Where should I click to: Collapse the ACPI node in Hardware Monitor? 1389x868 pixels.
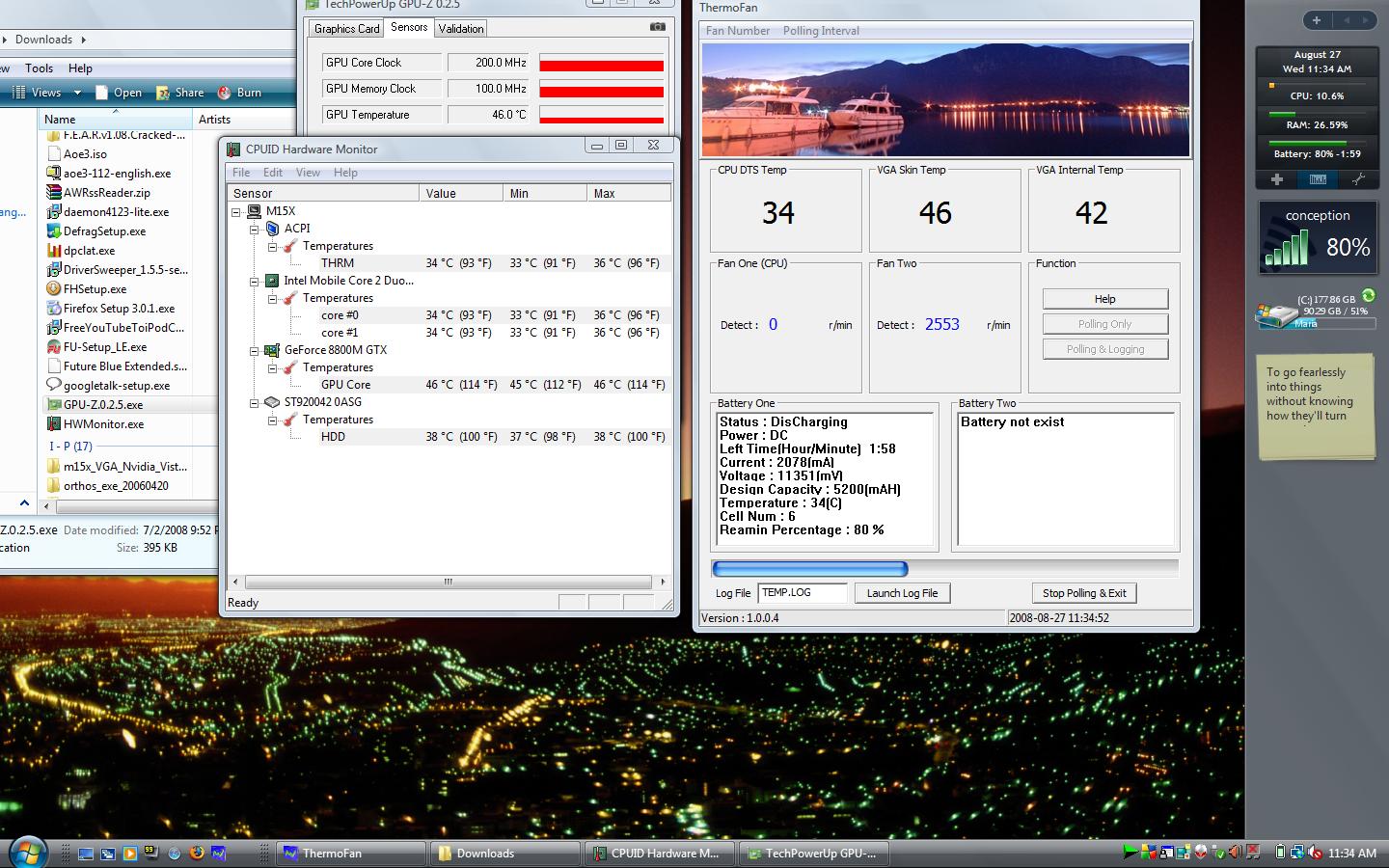[x=255, y=229]
